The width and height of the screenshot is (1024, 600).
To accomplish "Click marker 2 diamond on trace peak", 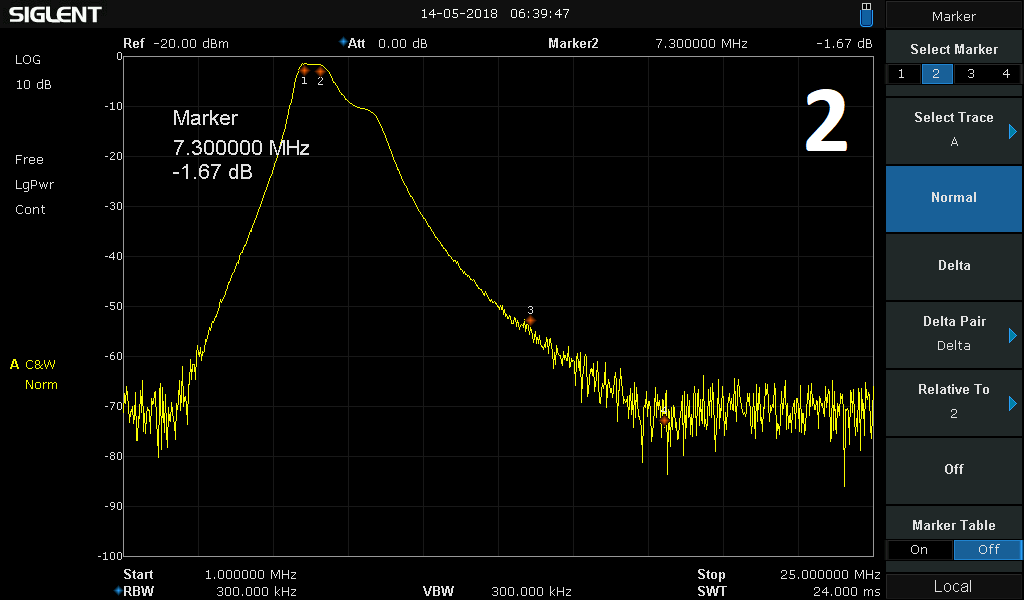I will click(320, 71).
